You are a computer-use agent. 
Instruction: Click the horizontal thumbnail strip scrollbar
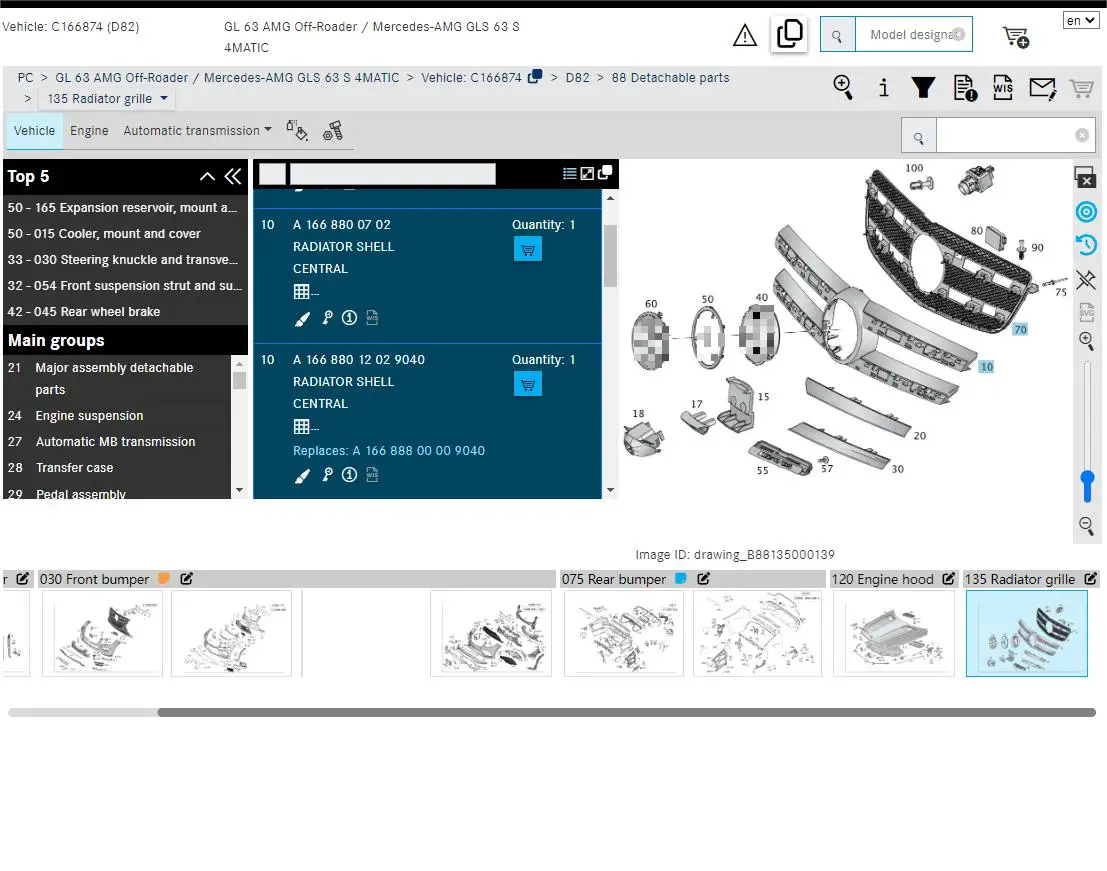click(x=626, y=713)
